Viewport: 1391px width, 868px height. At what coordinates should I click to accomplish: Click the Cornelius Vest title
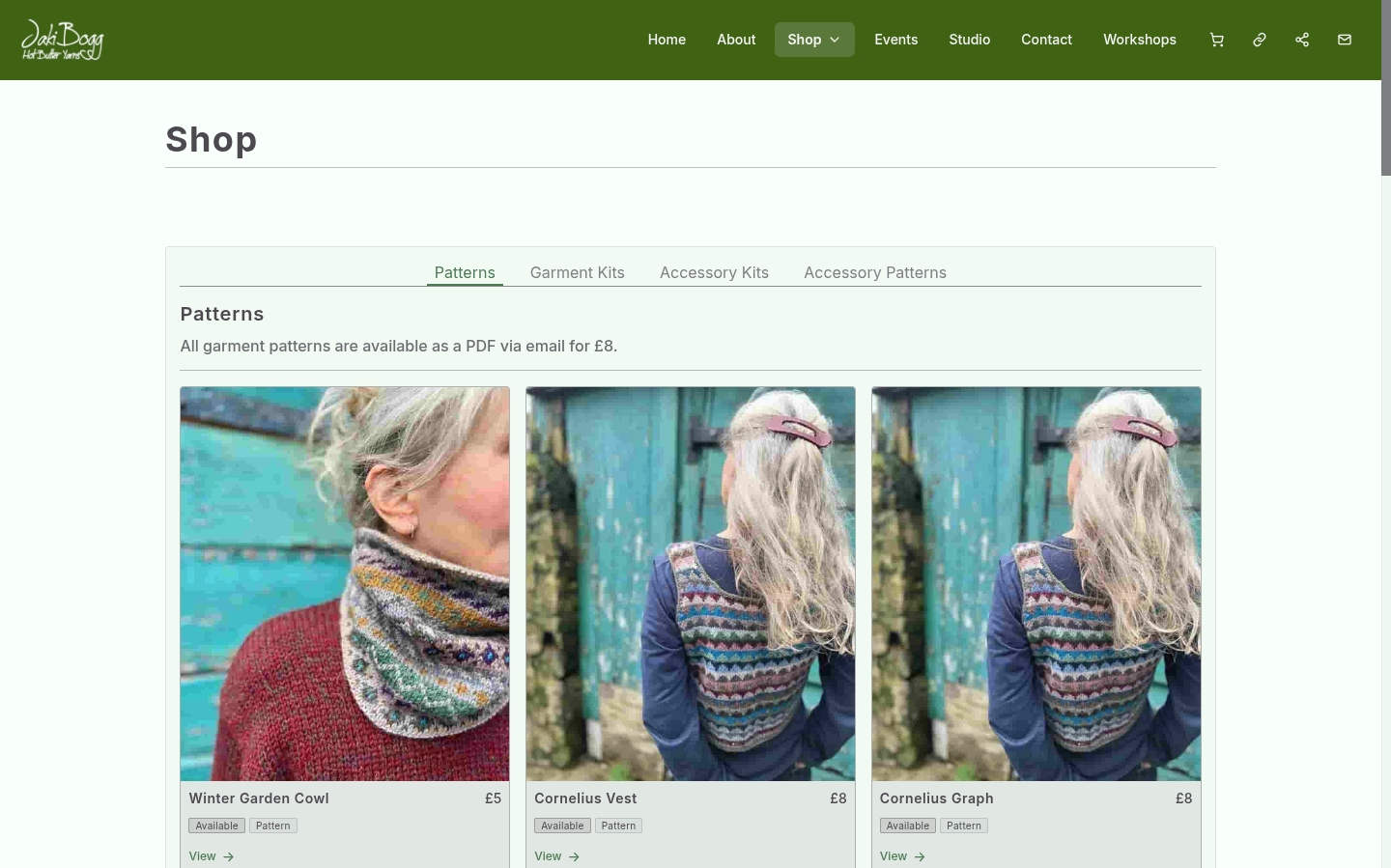[585, 798]
